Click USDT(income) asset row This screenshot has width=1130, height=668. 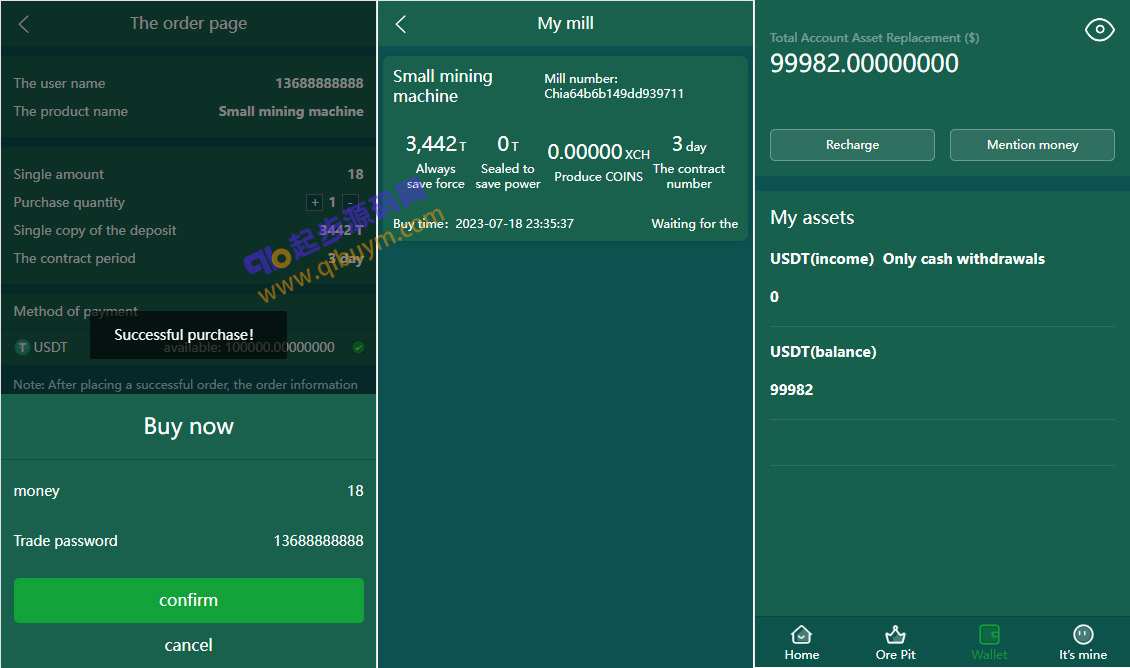tap(942, 279)
